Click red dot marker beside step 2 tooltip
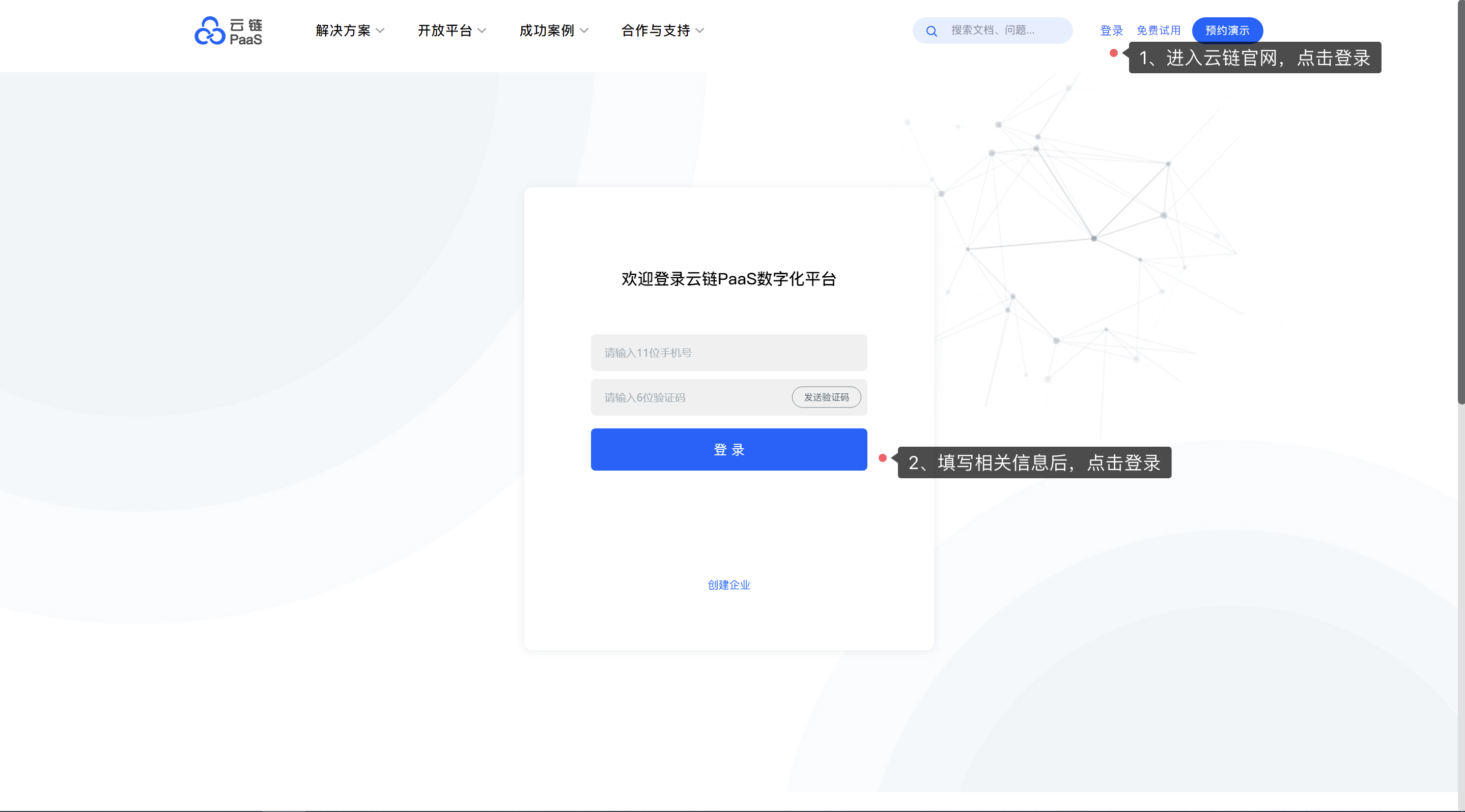This screenshot has height=812, width=1465. coord(882,458)
